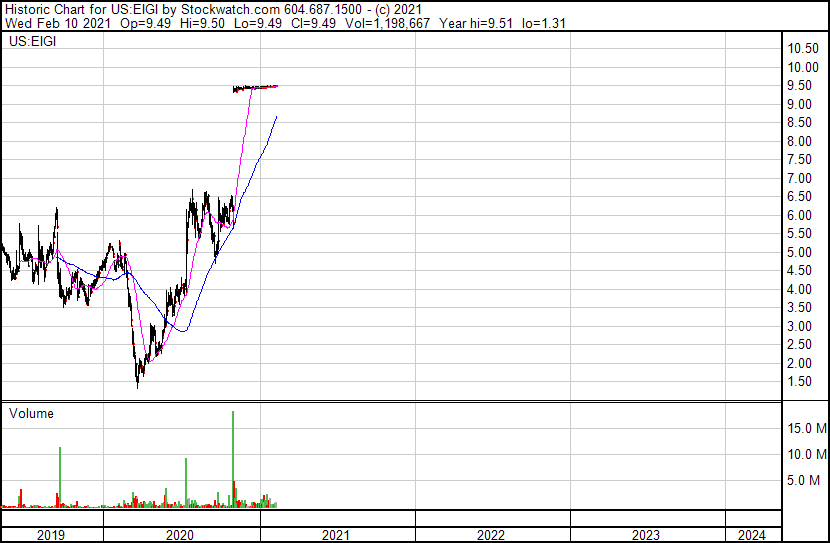Click the 10.00 price axis label

point(803,67)
